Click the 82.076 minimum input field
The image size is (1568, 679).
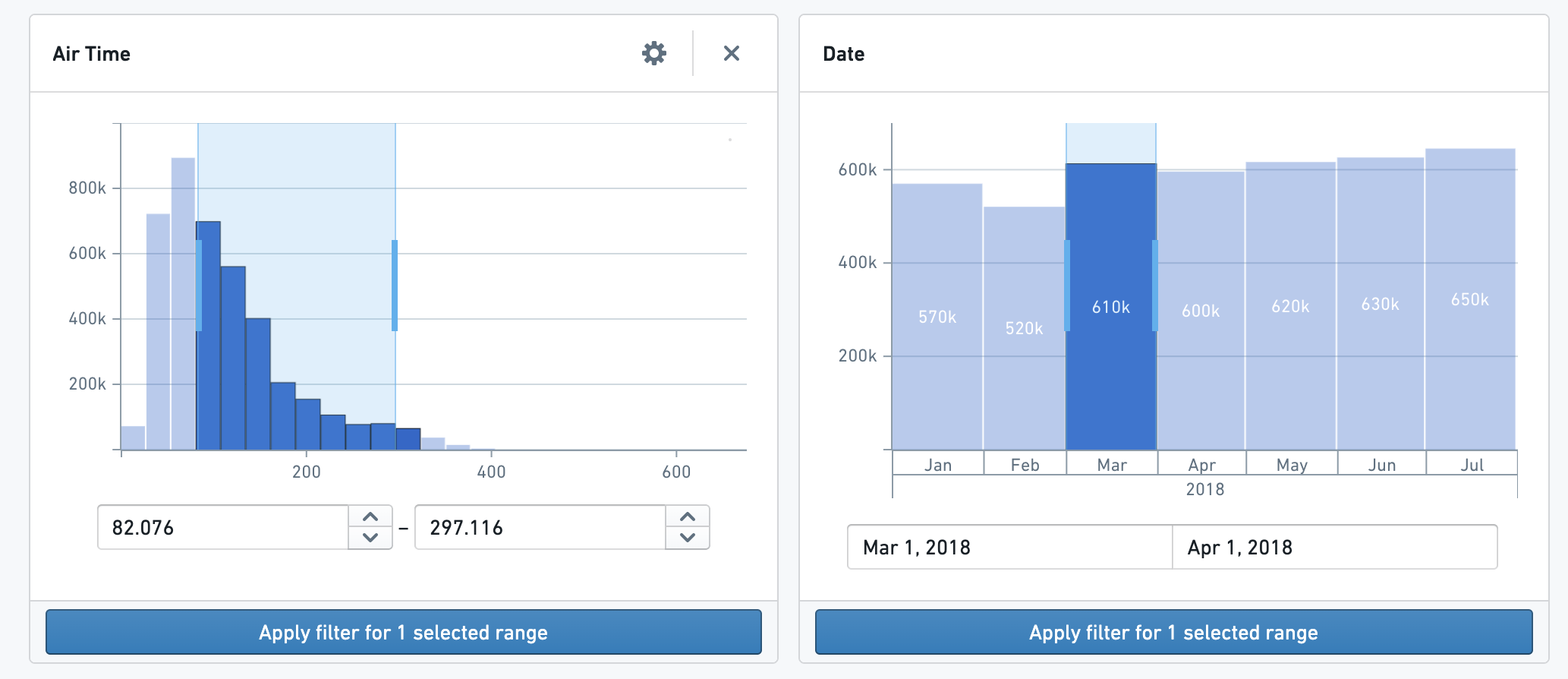[223, 527]
